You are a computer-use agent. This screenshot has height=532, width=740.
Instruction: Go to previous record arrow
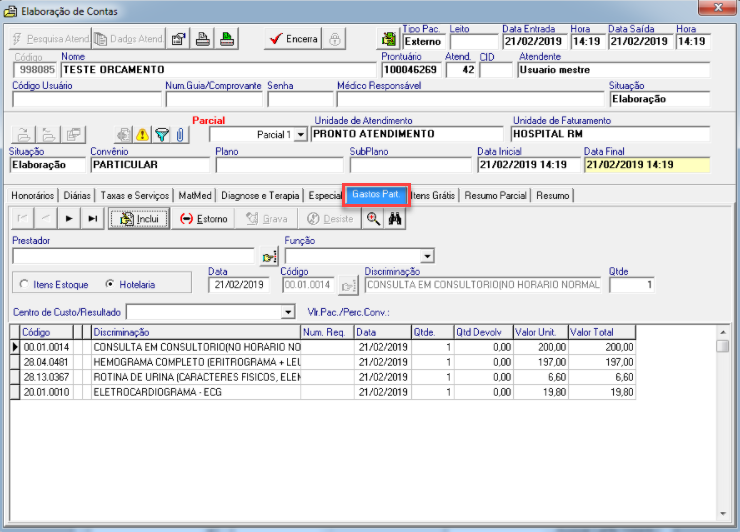(45, 219)
